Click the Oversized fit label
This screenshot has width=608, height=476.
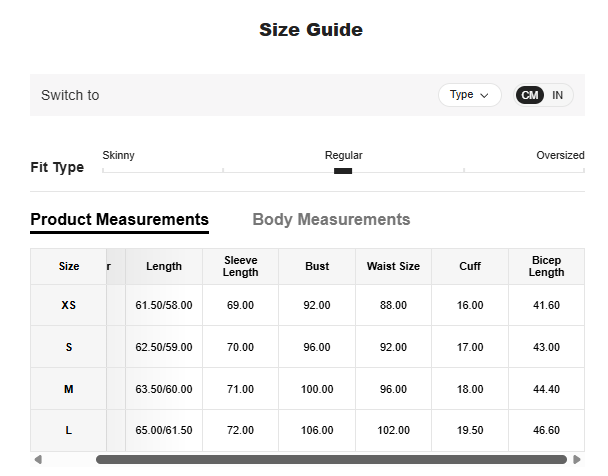coord(560,155)
